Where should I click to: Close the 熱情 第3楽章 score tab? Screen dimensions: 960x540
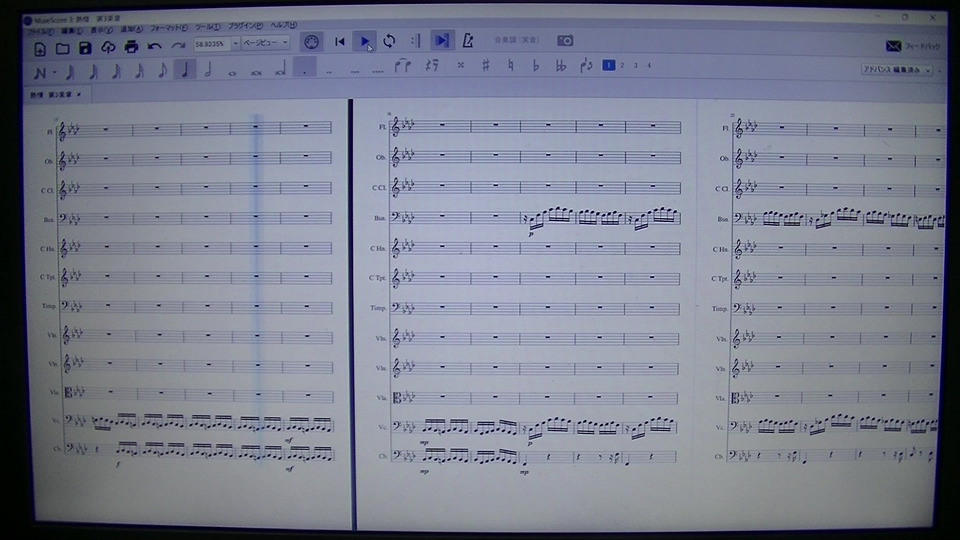click(x=78, y=94)
